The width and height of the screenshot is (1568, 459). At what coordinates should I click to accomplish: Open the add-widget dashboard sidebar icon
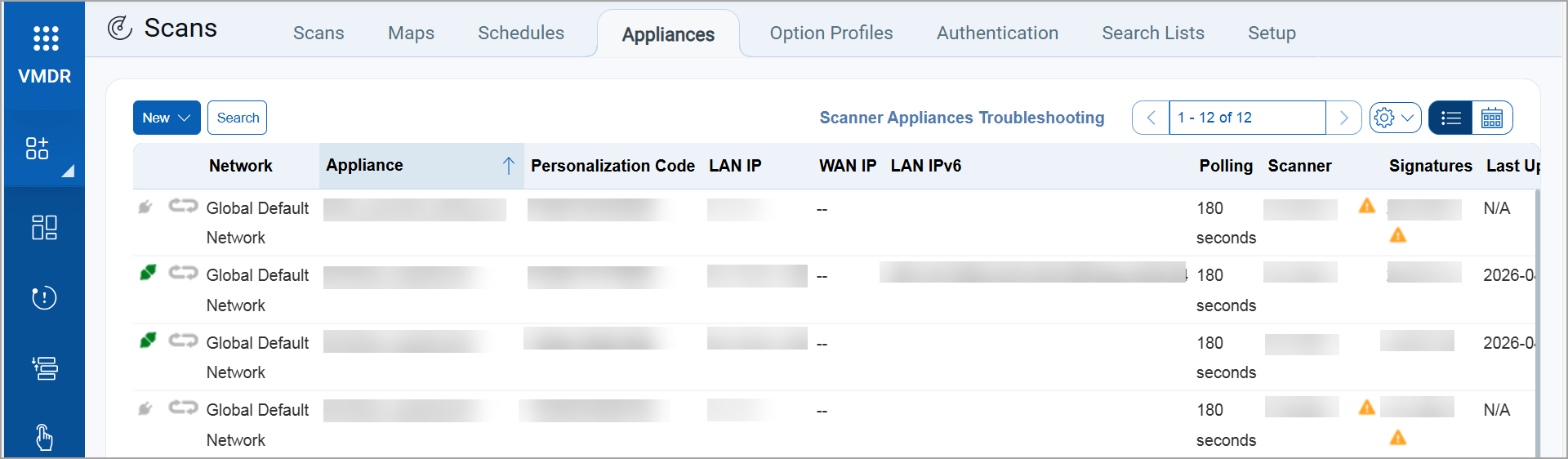click(x=38, y=148)
